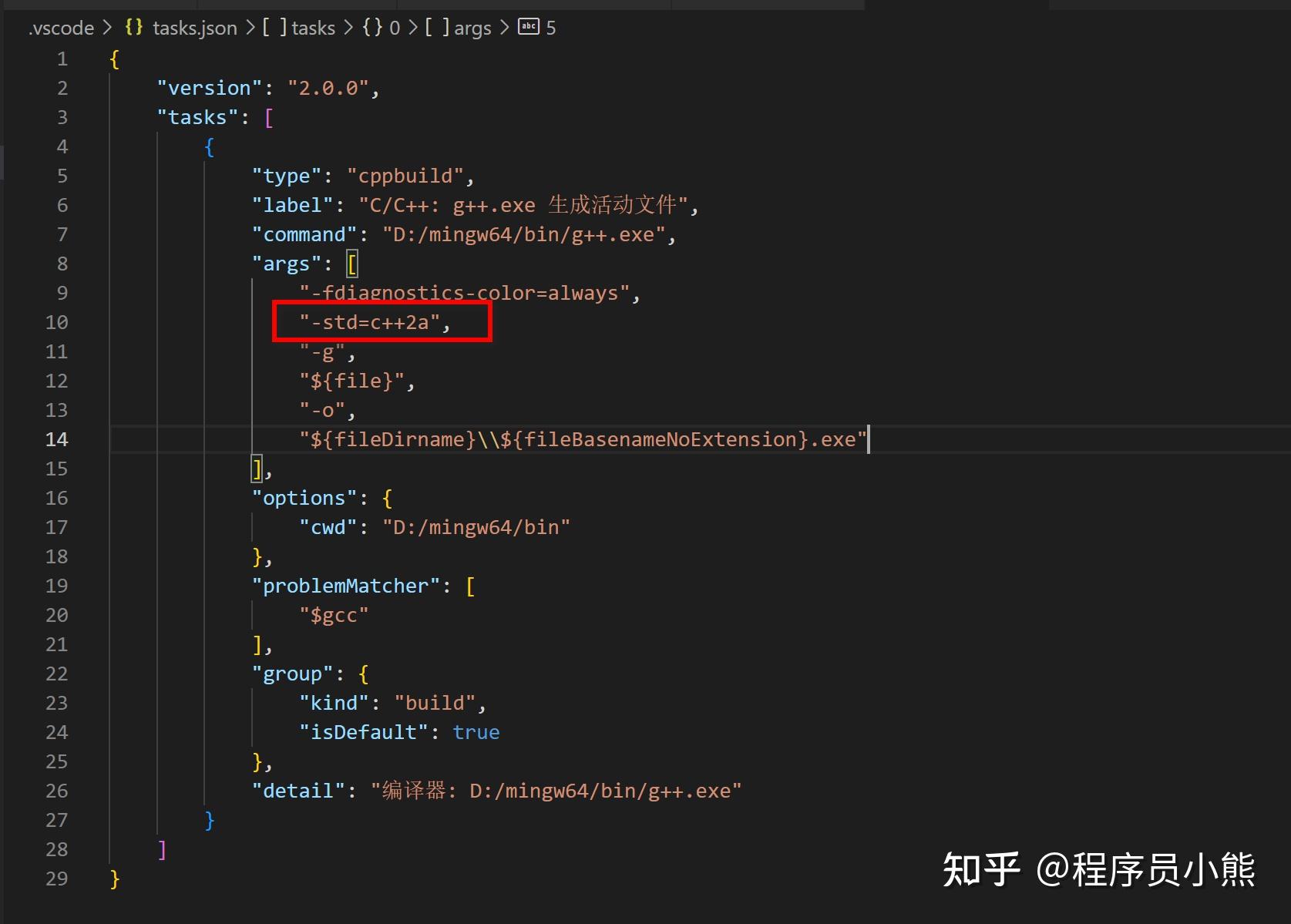Screen dimensions: 1291x924
Task: Click the abc string icon before the 5 breadcrumb
Action: tap(529, 28)
